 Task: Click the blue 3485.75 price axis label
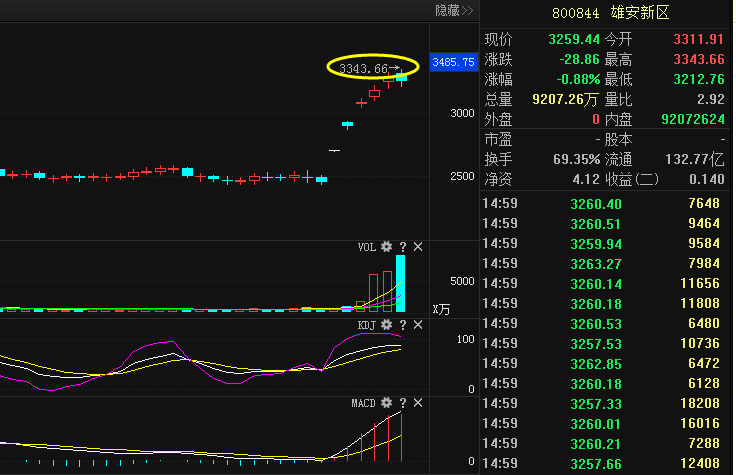coord(453,62)
